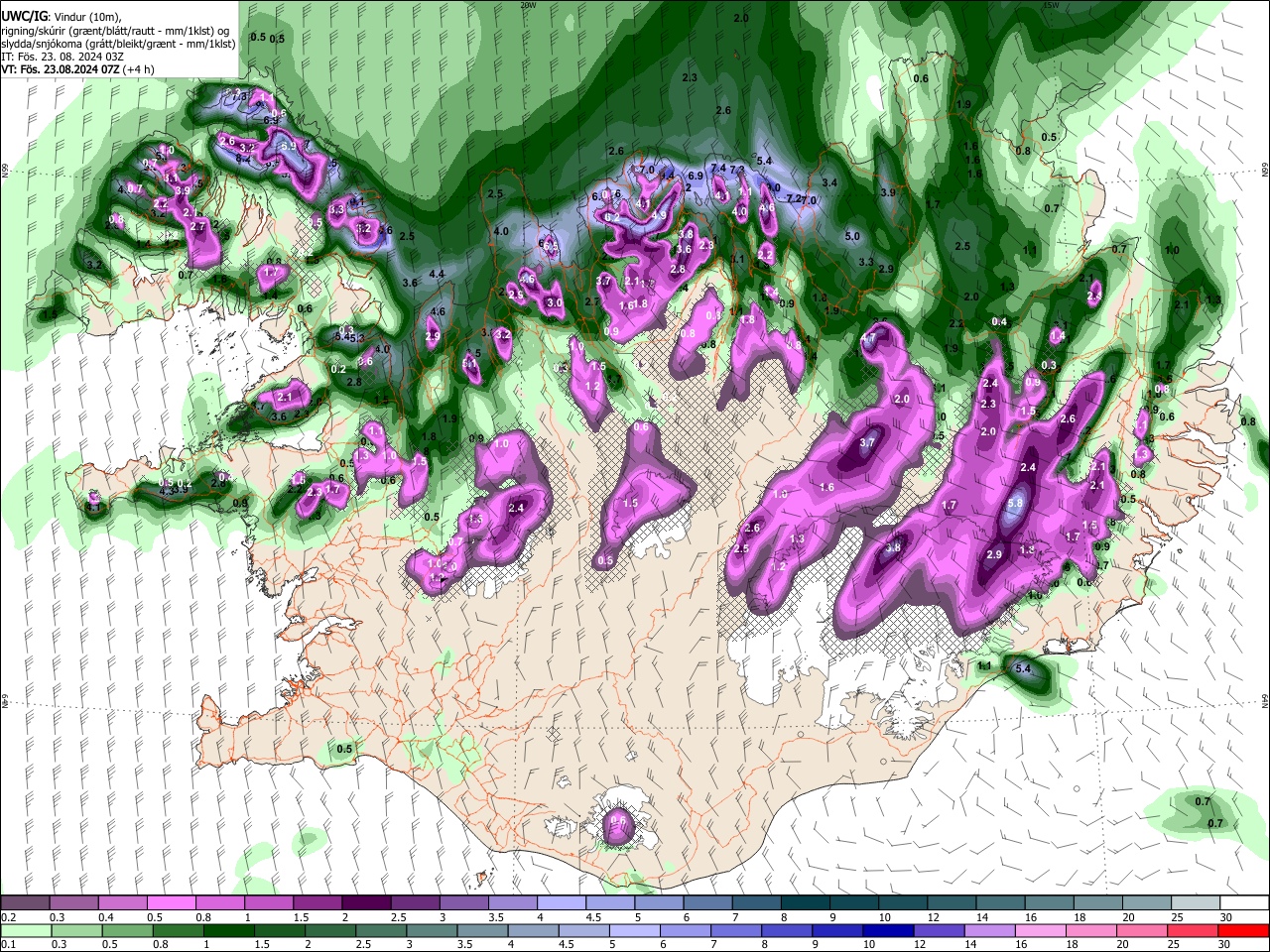This screenshot has height=952, width=1270.
Task: Pick pink rain swatch between 16 and 18
Action: pyautogui.click(x=1039, y=930)
